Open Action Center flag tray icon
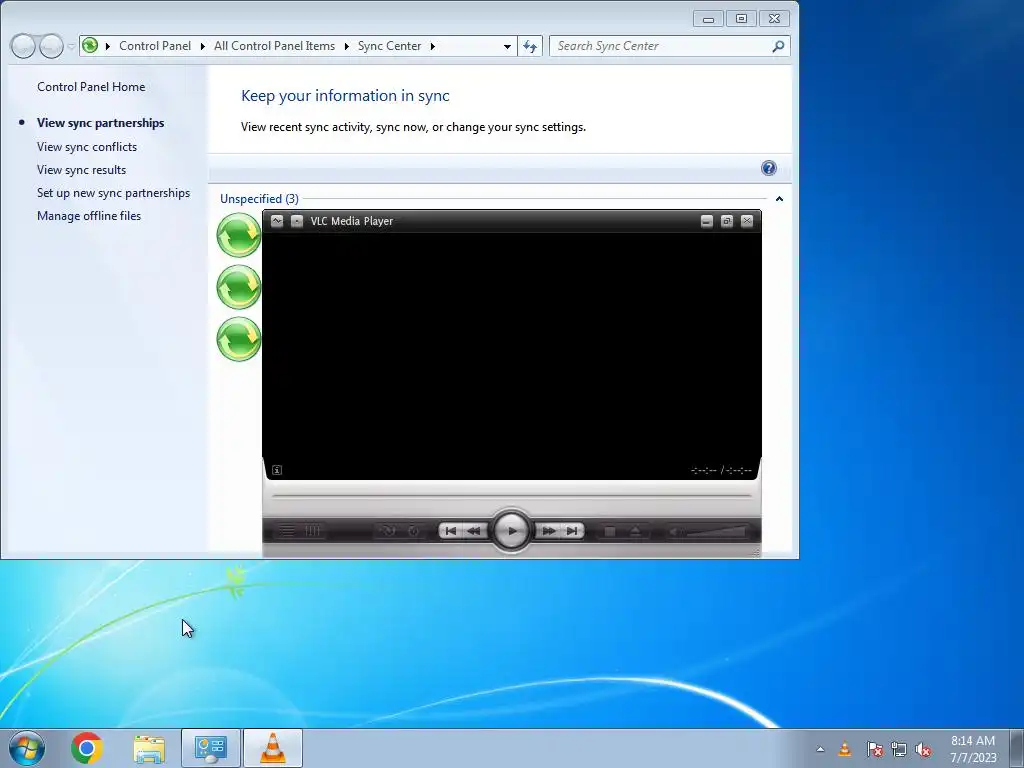The image size is (1024, 768). (874, 749)
